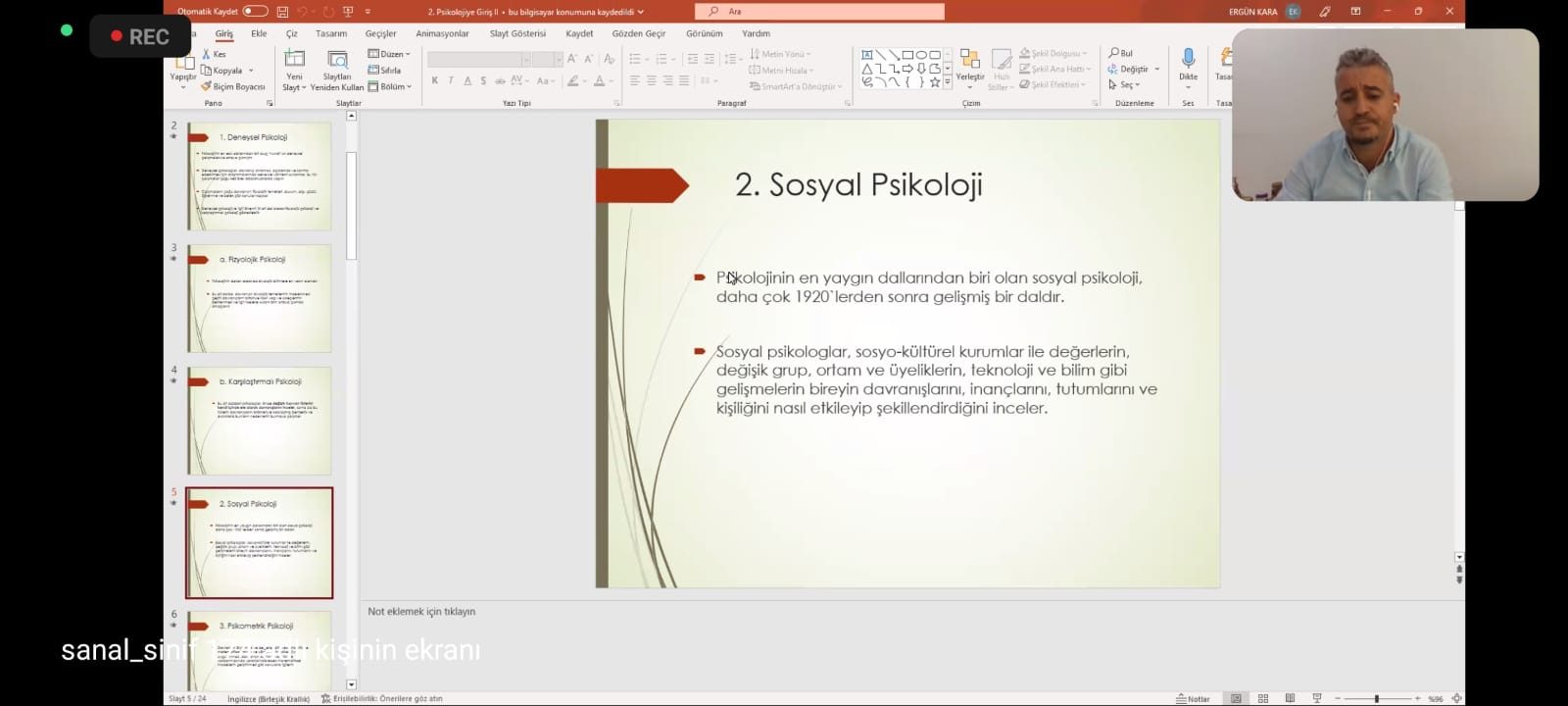
Task: Open the Metin Yönü dropdown
Action: point(781,54)
